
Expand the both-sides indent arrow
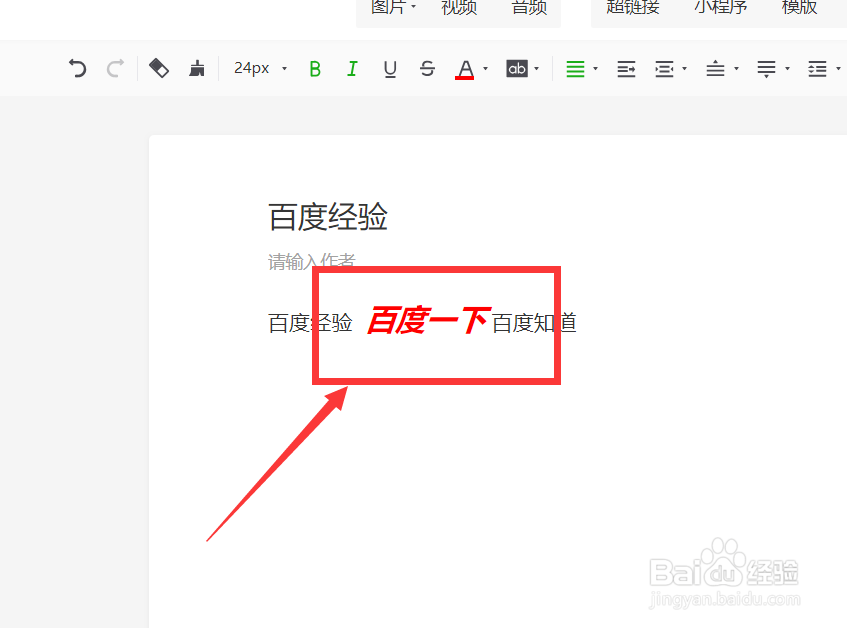[684, 69]
